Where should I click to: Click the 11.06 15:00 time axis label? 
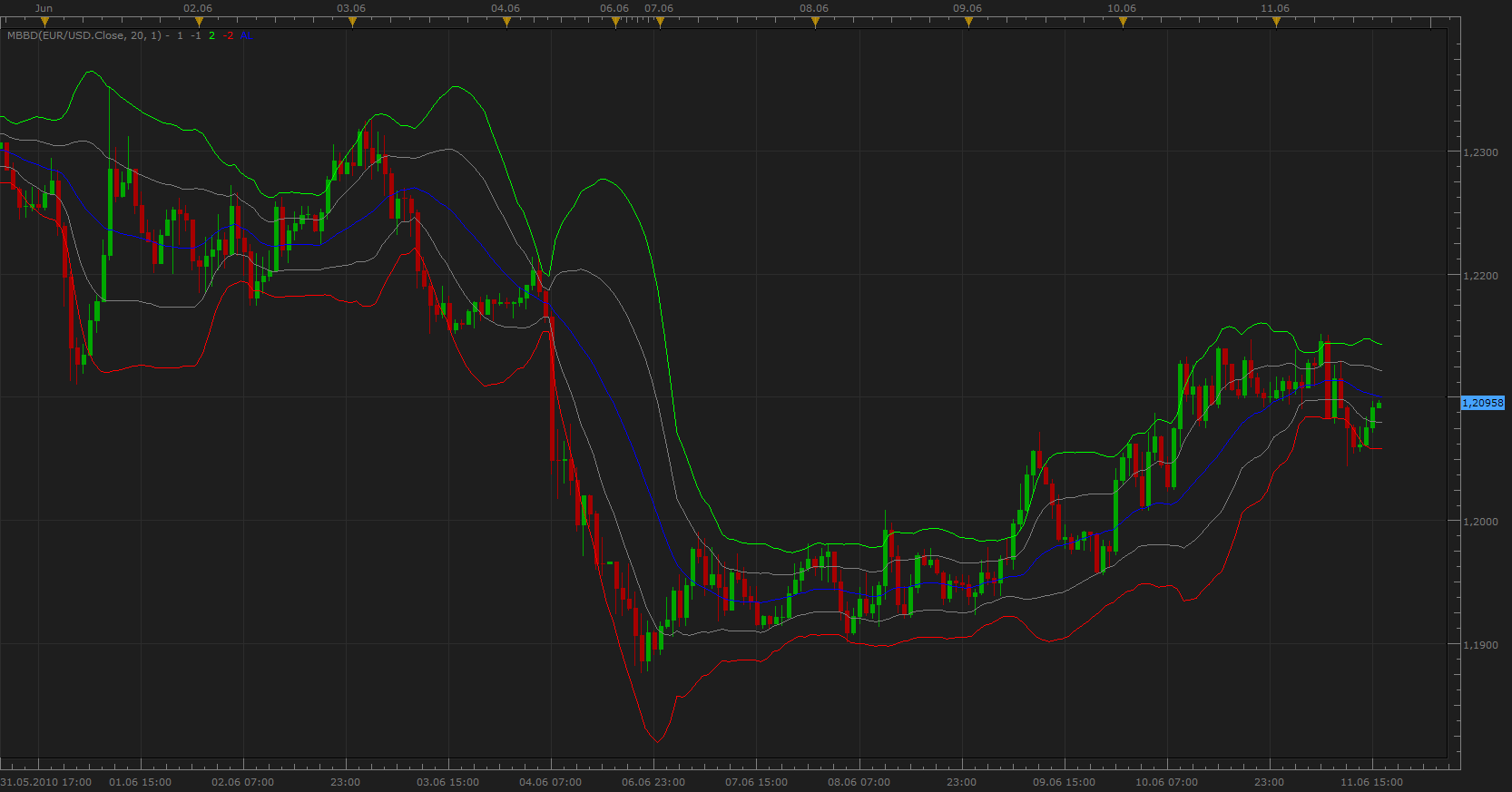[x=1372, y=782]
